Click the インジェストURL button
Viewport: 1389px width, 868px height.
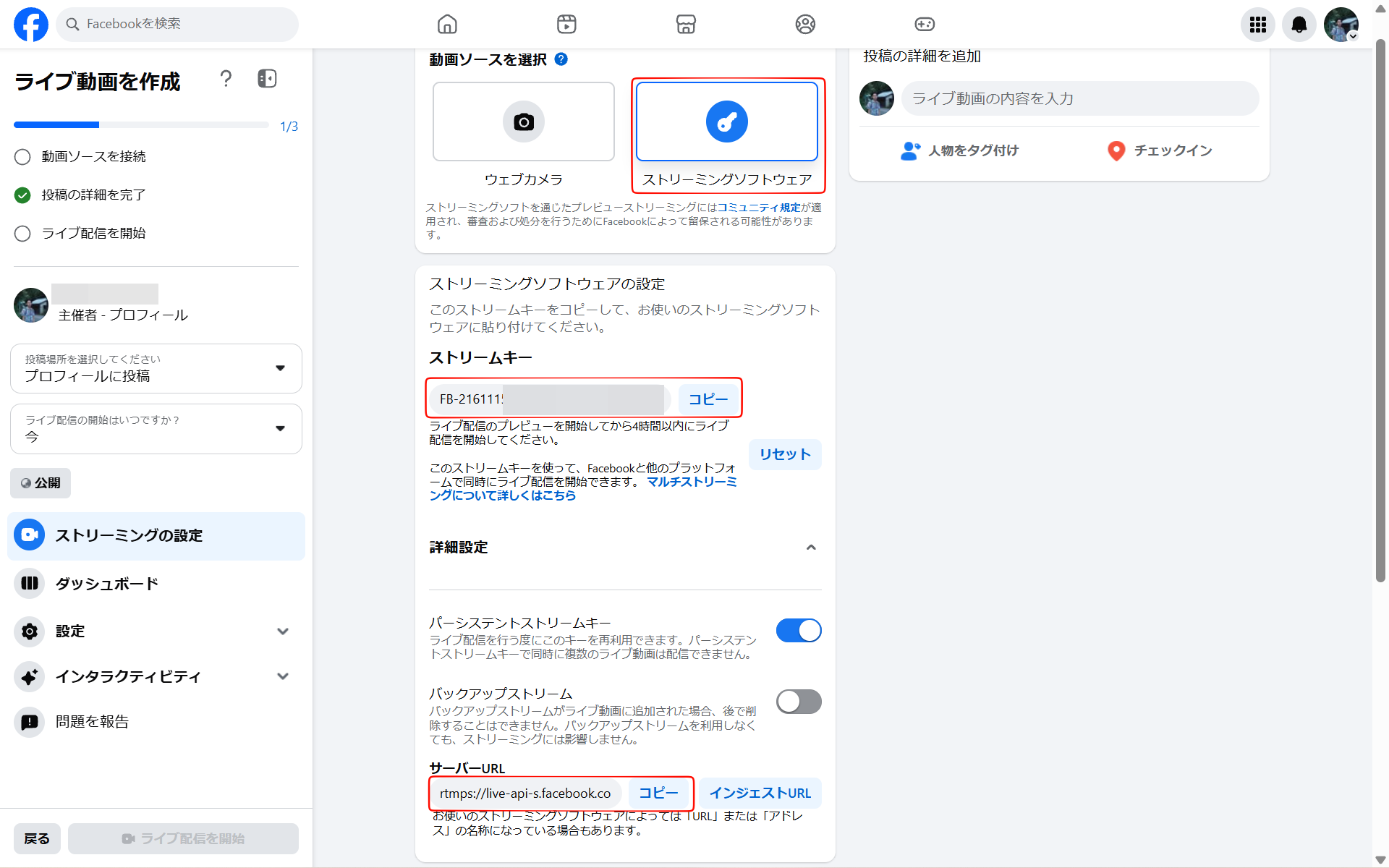[x=760, y=793]
